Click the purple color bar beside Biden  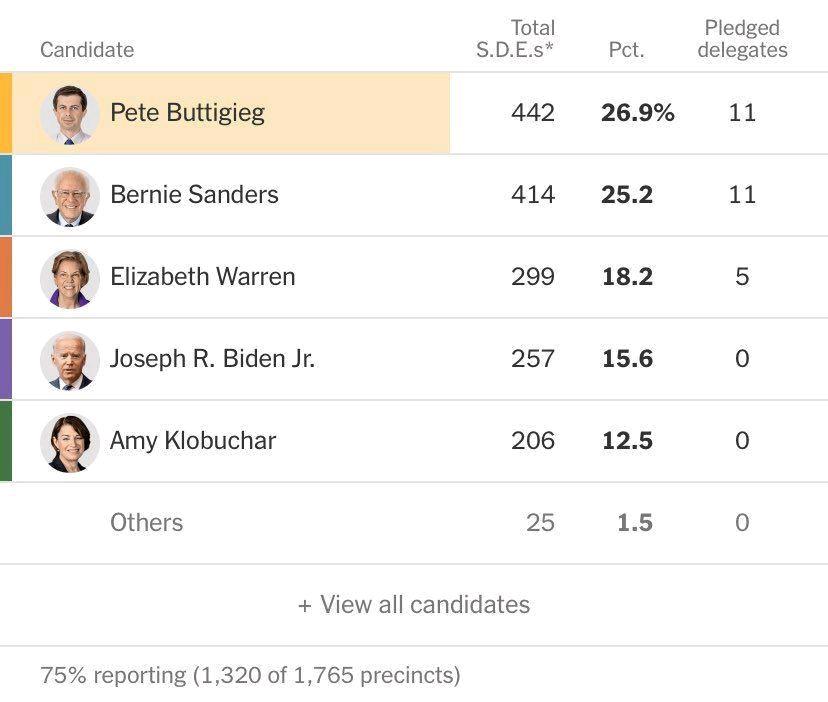[5, 359]
